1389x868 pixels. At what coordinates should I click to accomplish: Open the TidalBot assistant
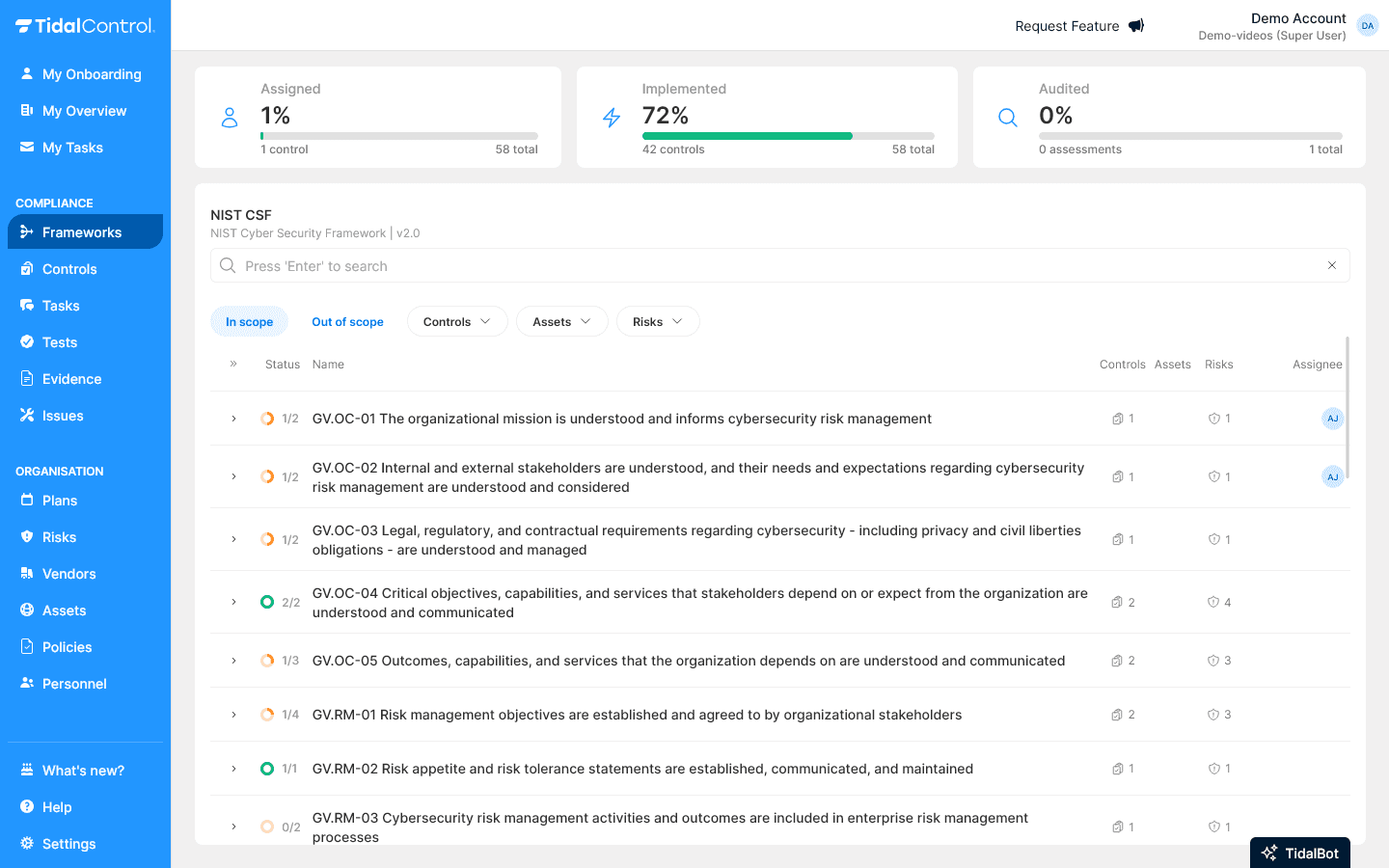click(1299, 853)
